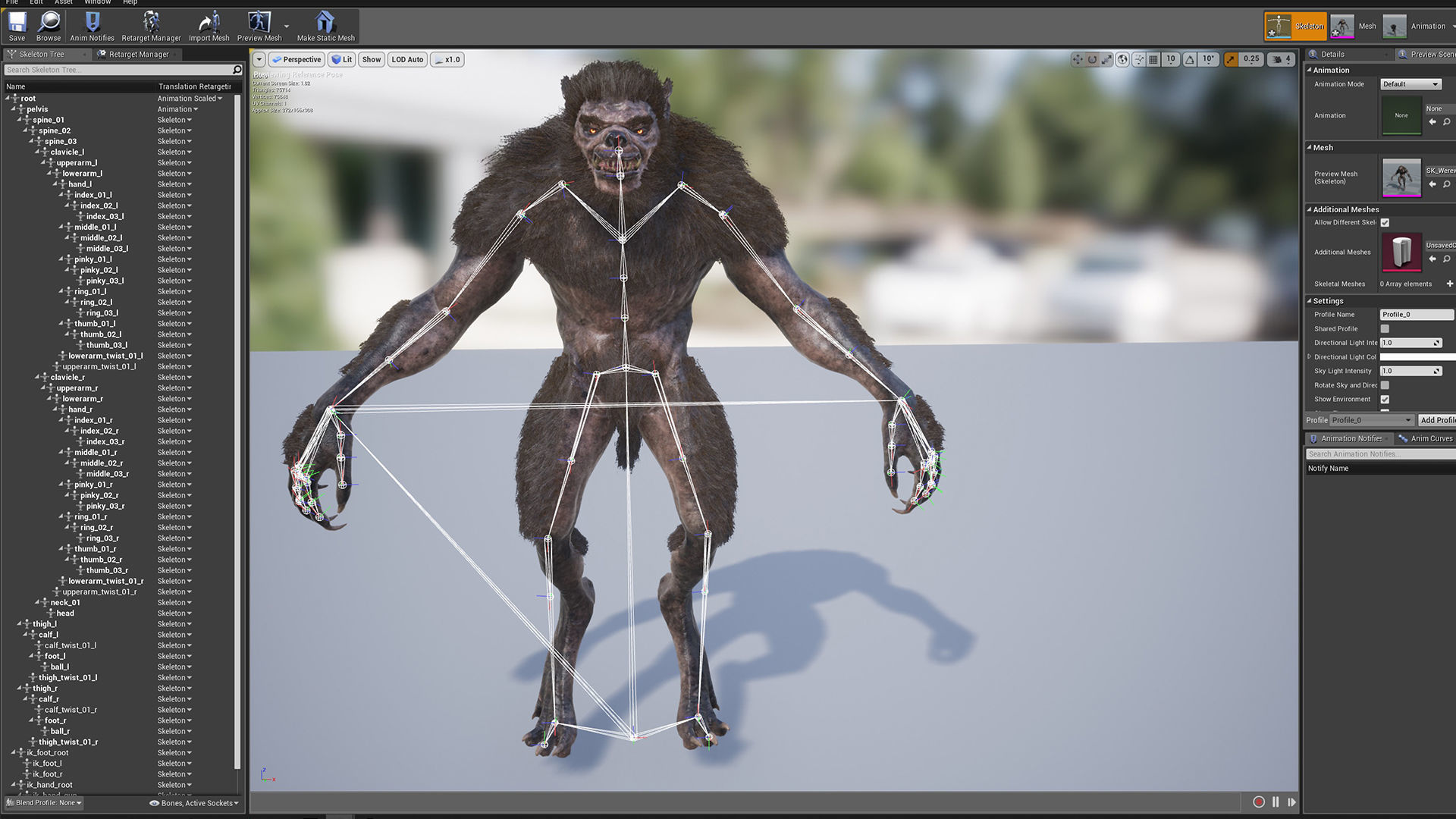Click the search icon in Skeleton Tree
The image size is (1456, 819).
[x=237, y=70]
